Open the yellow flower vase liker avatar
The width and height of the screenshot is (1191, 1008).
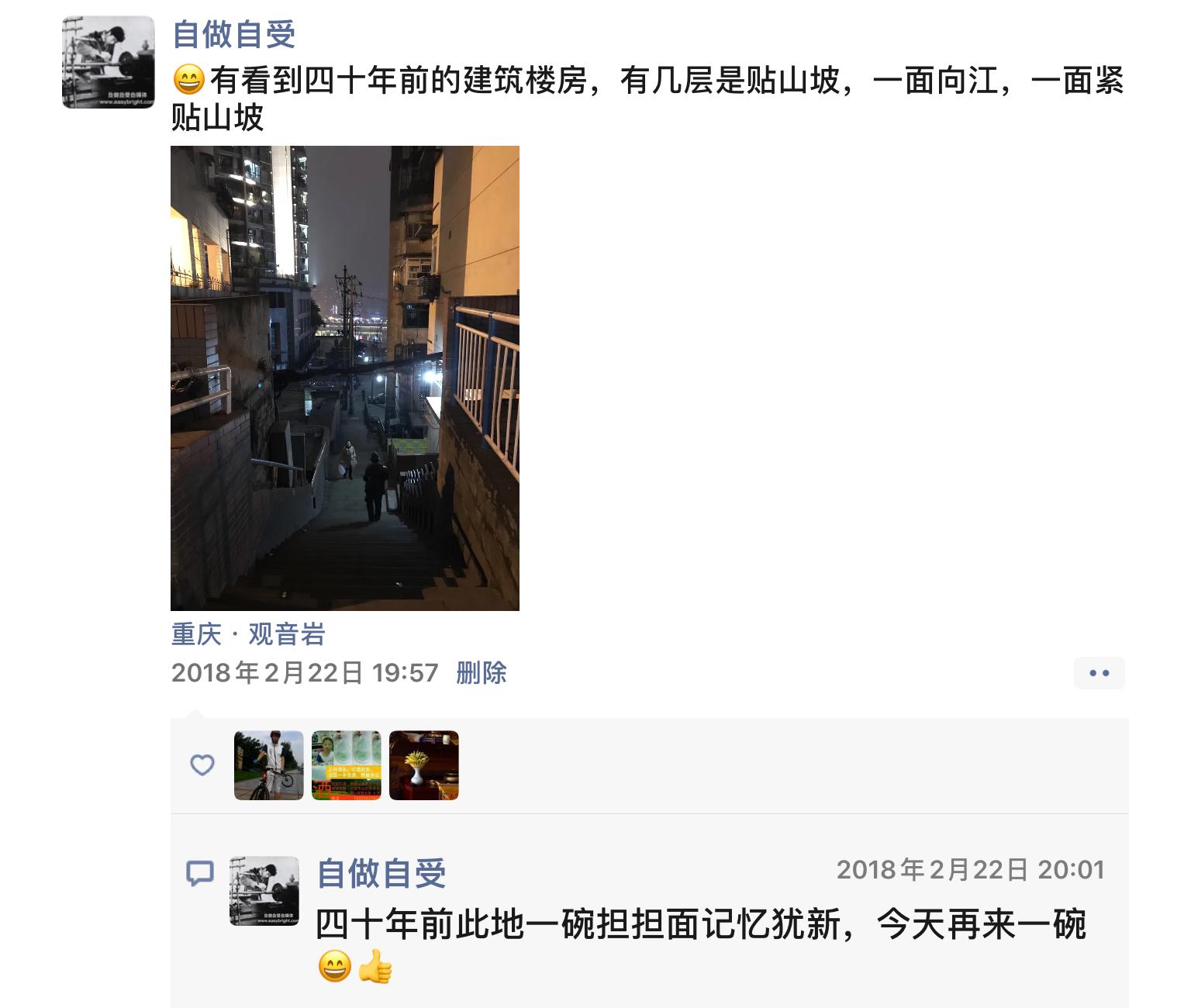coord(424,765)
